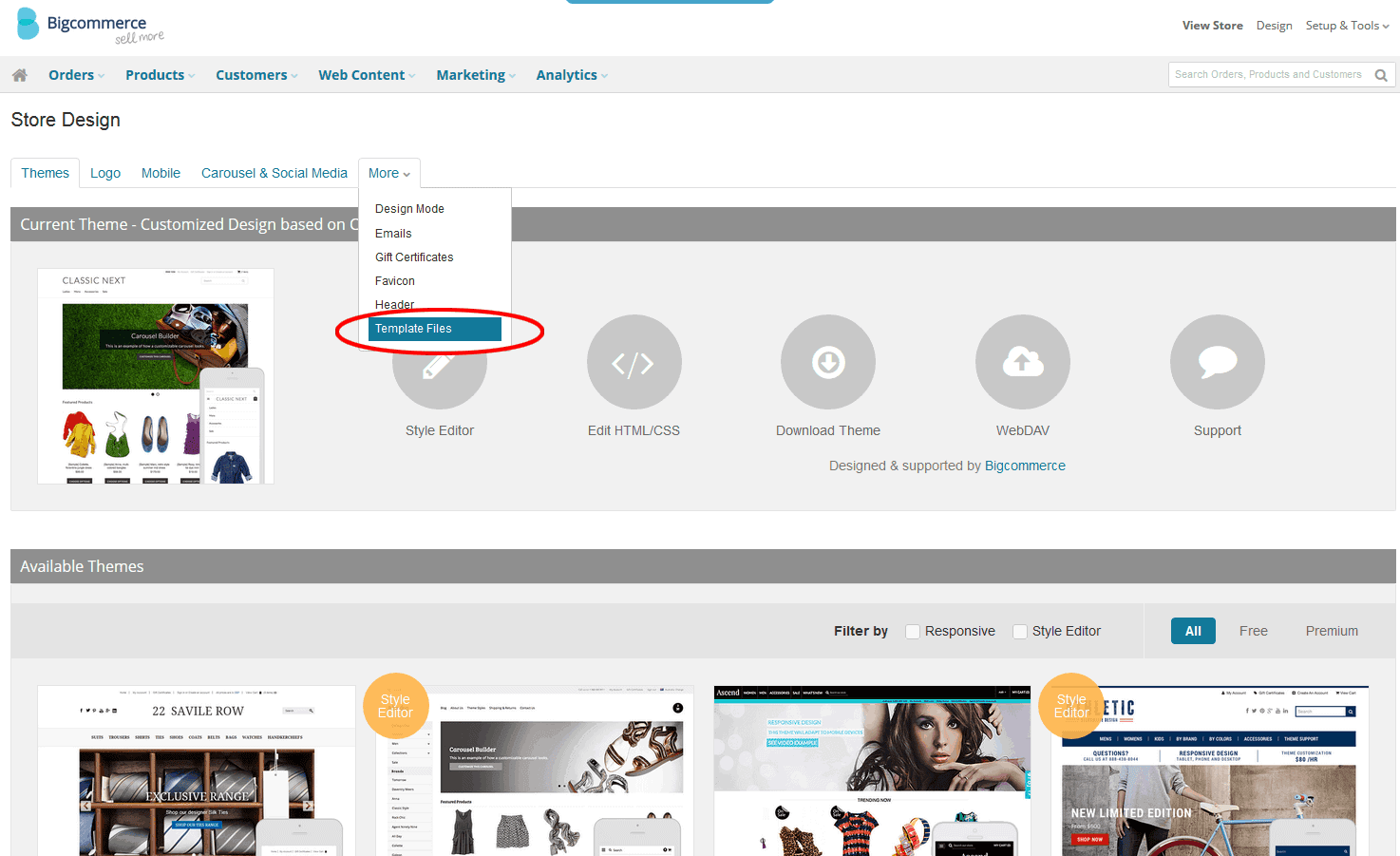The image size is (1400, 856).
Task: Click the Style Editor text label
Action: pyautogui.click(x=440, y=430)
